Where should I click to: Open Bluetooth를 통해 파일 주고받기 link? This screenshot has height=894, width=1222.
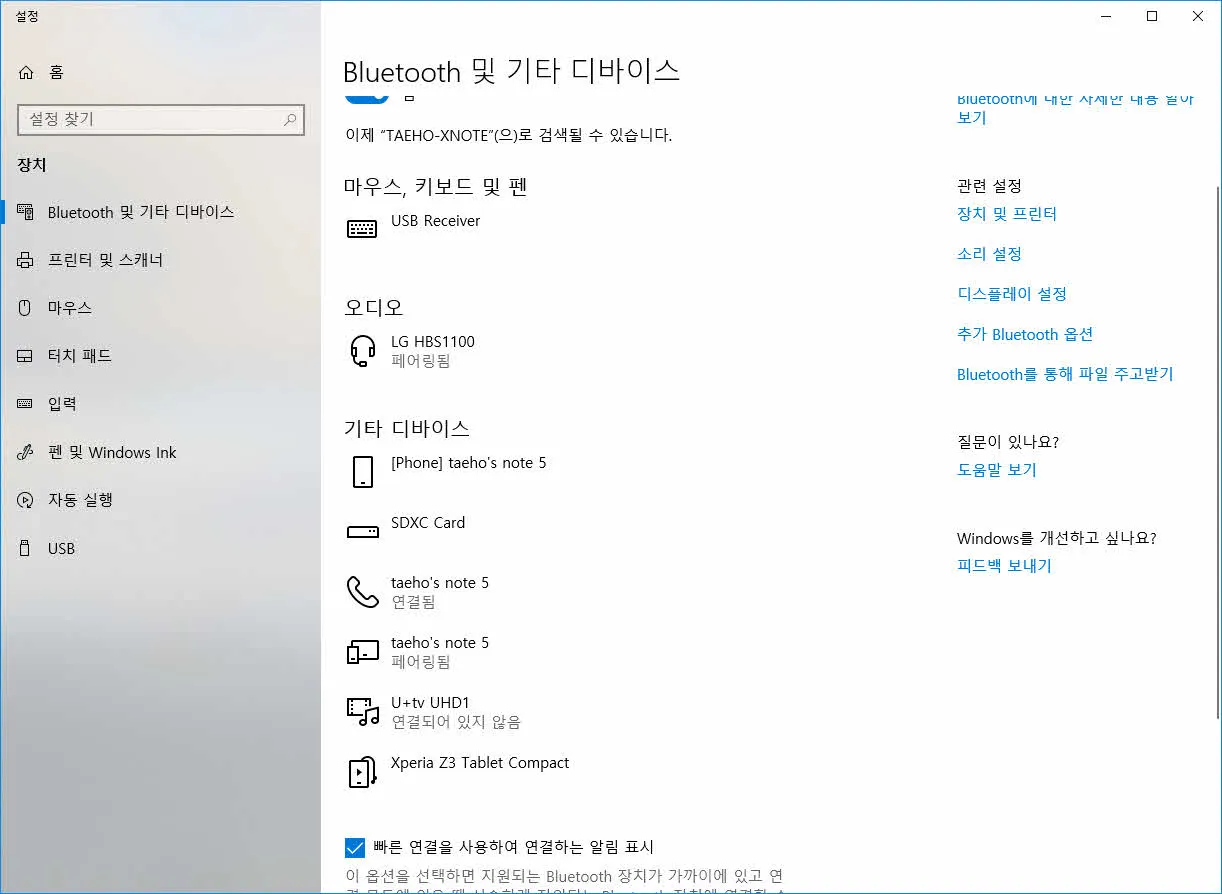[1064, 374]
